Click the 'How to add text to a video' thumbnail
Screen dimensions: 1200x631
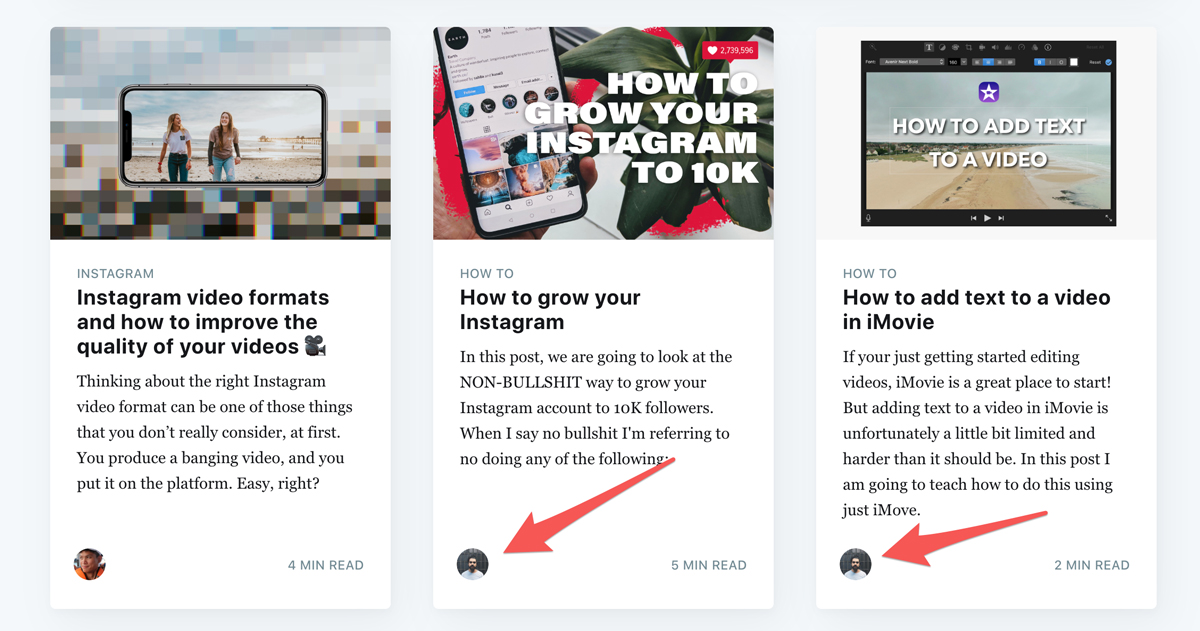point(988,133)
